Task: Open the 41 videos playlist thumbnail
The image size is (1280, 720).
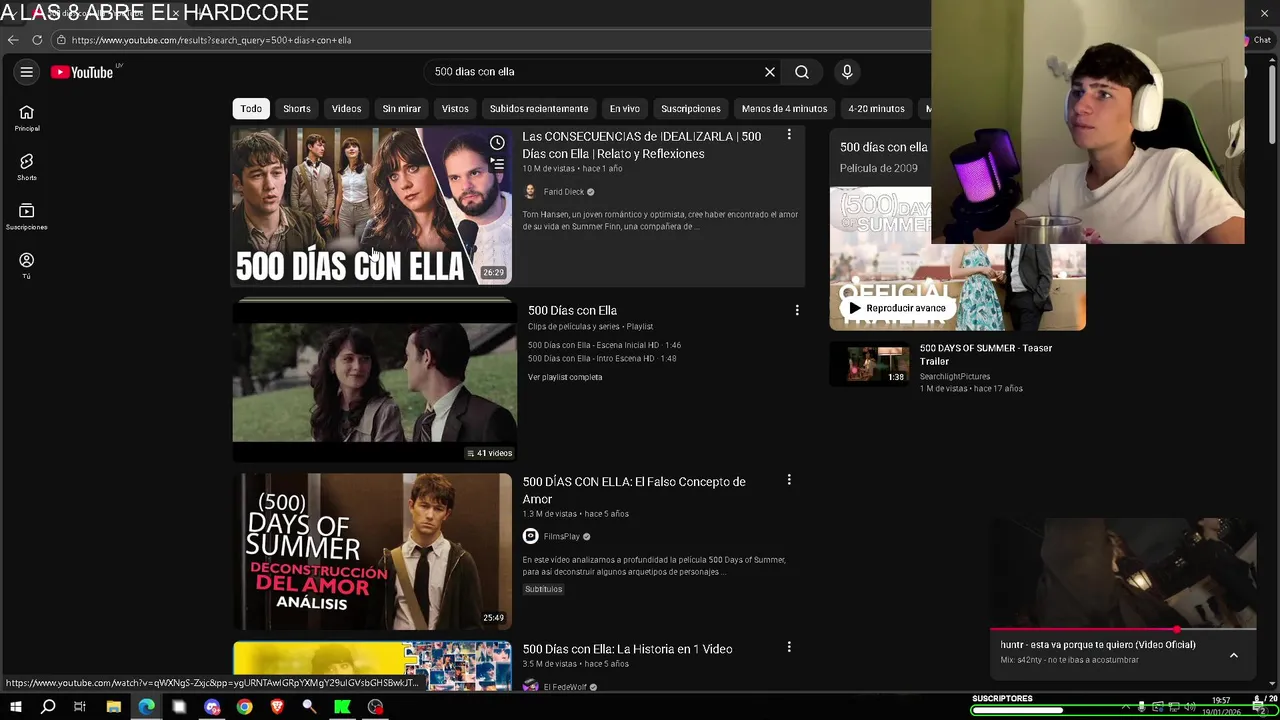Action: [375, 381]
